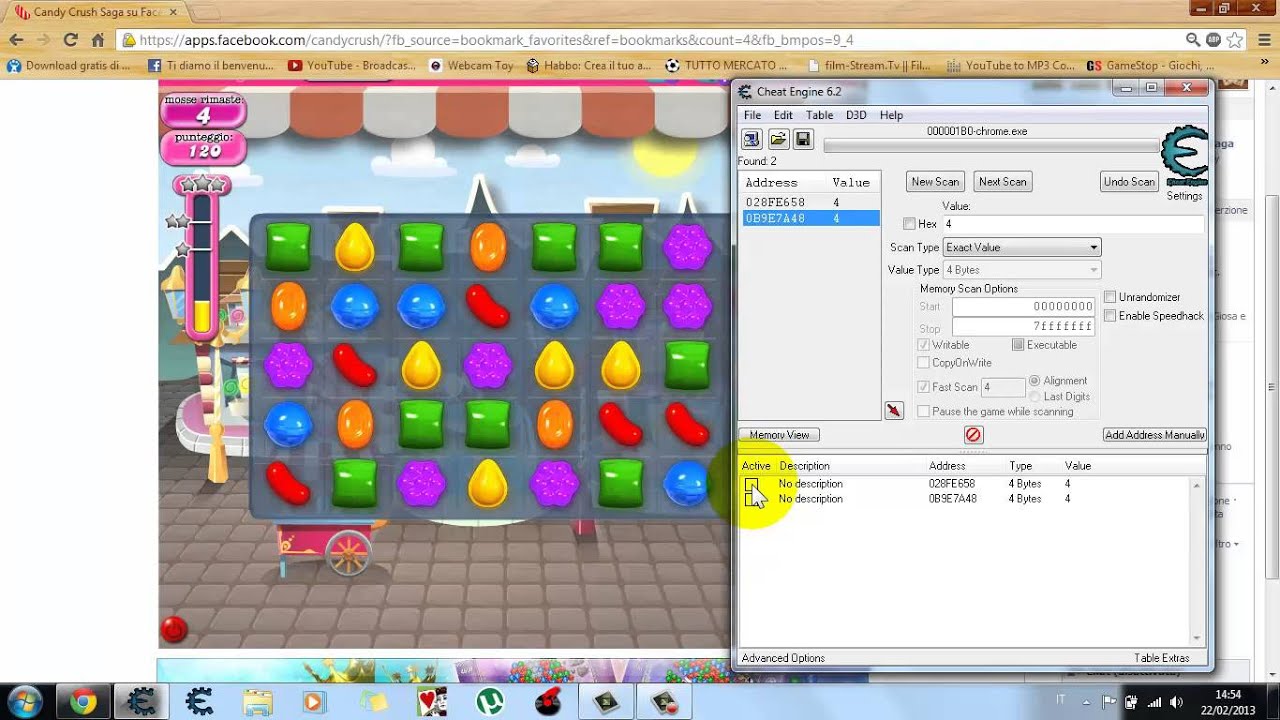Open the Help menu in Cheat Engine
Image resolution: width=1280 pixels, height=720 pixels.
click(891, 115)
